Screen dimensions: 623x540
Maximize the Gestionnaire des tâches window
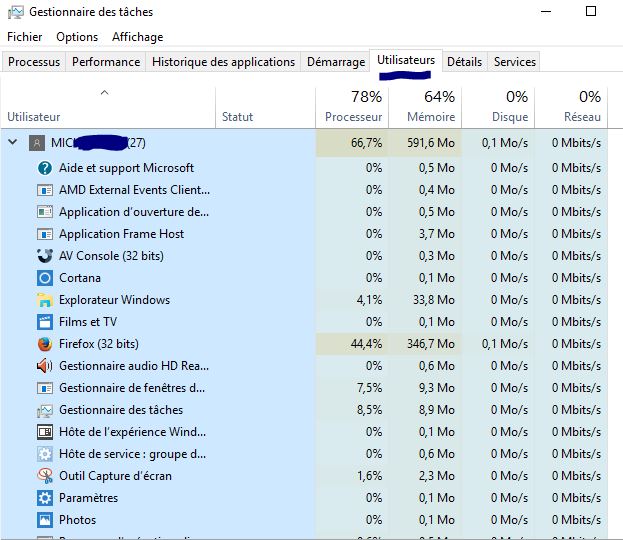(x=591, y=11)
